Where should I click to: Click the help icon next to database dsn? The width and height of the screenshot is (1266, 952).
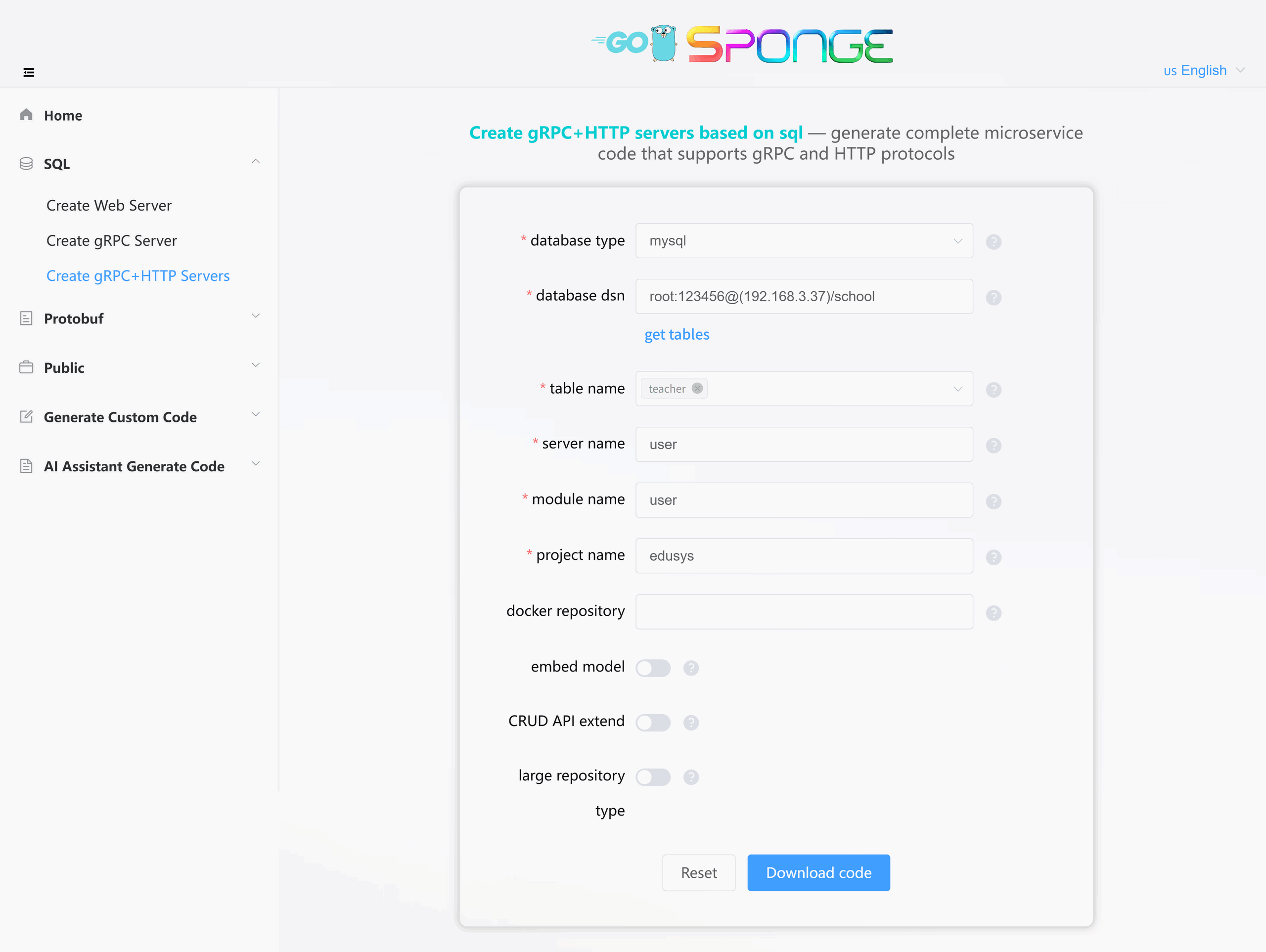coord(994,297)
